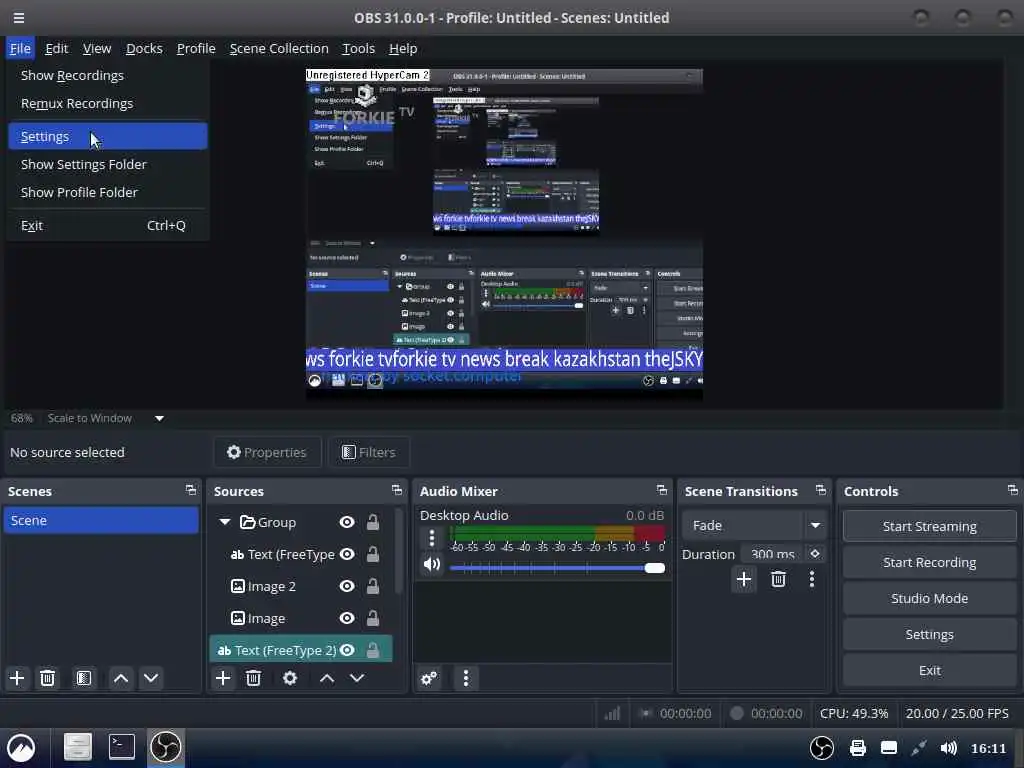Image resolution: width=1024 pixels, height=768 pixels.
Task: Move scene up arrow in Scenes dock
Action: [121, 678]
